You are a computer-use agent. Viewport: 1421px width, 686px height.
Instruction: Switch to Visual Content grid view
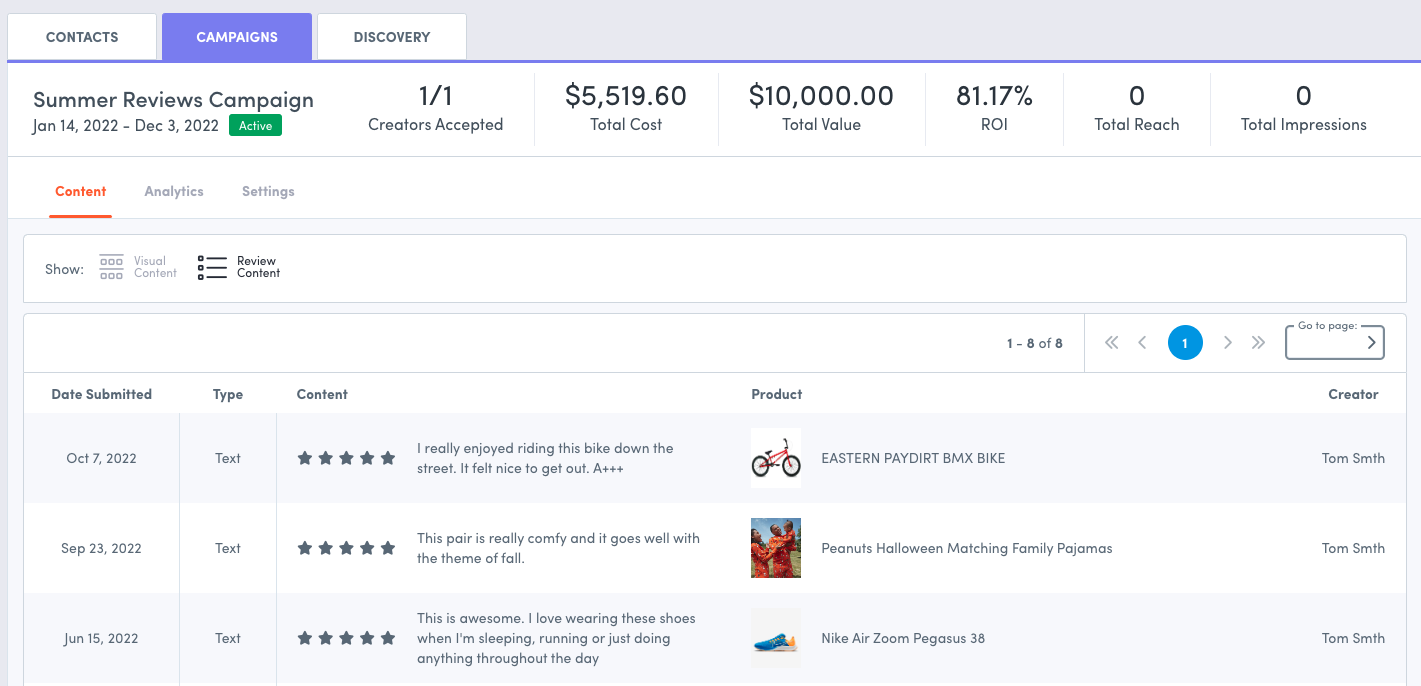(138, 267)
